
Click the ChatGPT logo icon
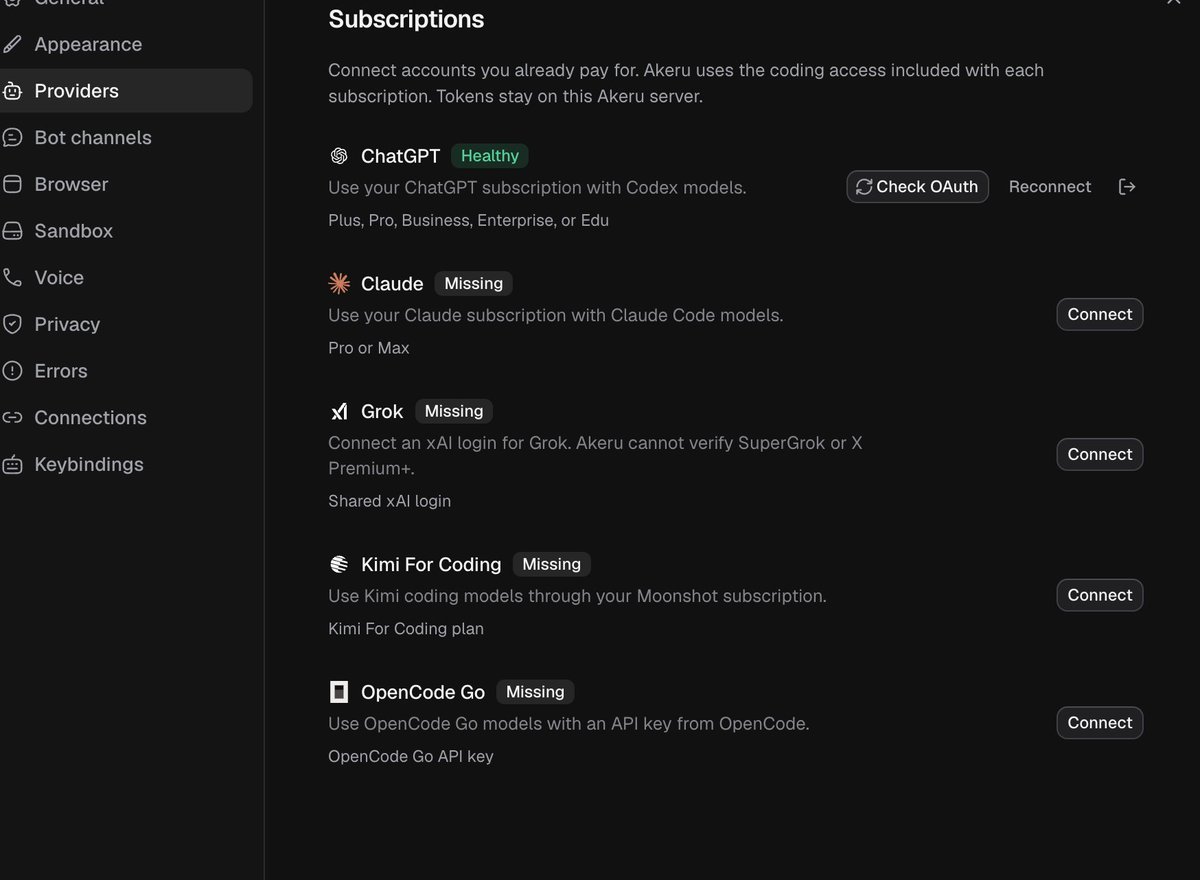click(339, 156)
